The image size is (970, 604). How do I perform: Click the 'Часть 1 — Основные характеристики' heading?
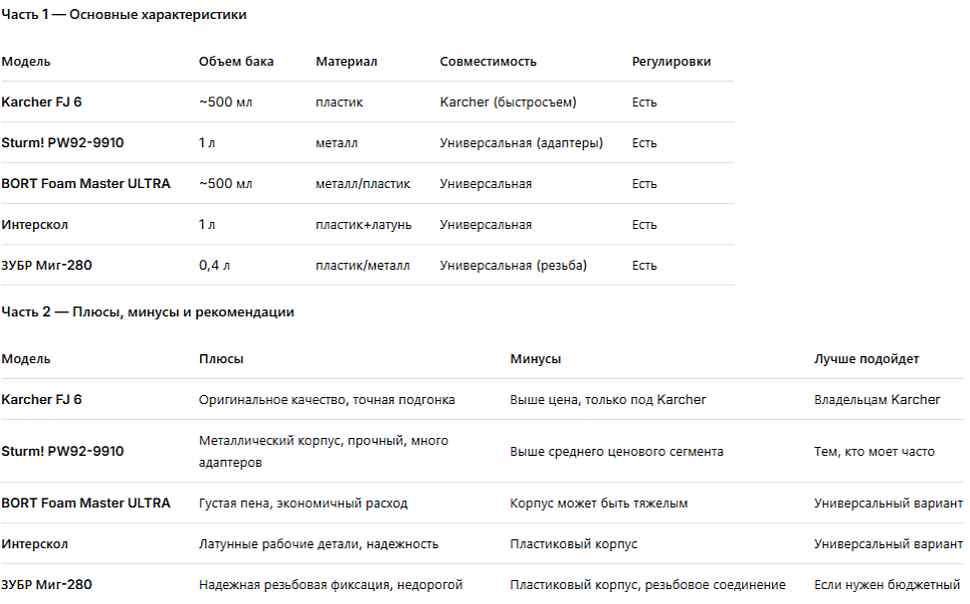[x=124, y=14]
